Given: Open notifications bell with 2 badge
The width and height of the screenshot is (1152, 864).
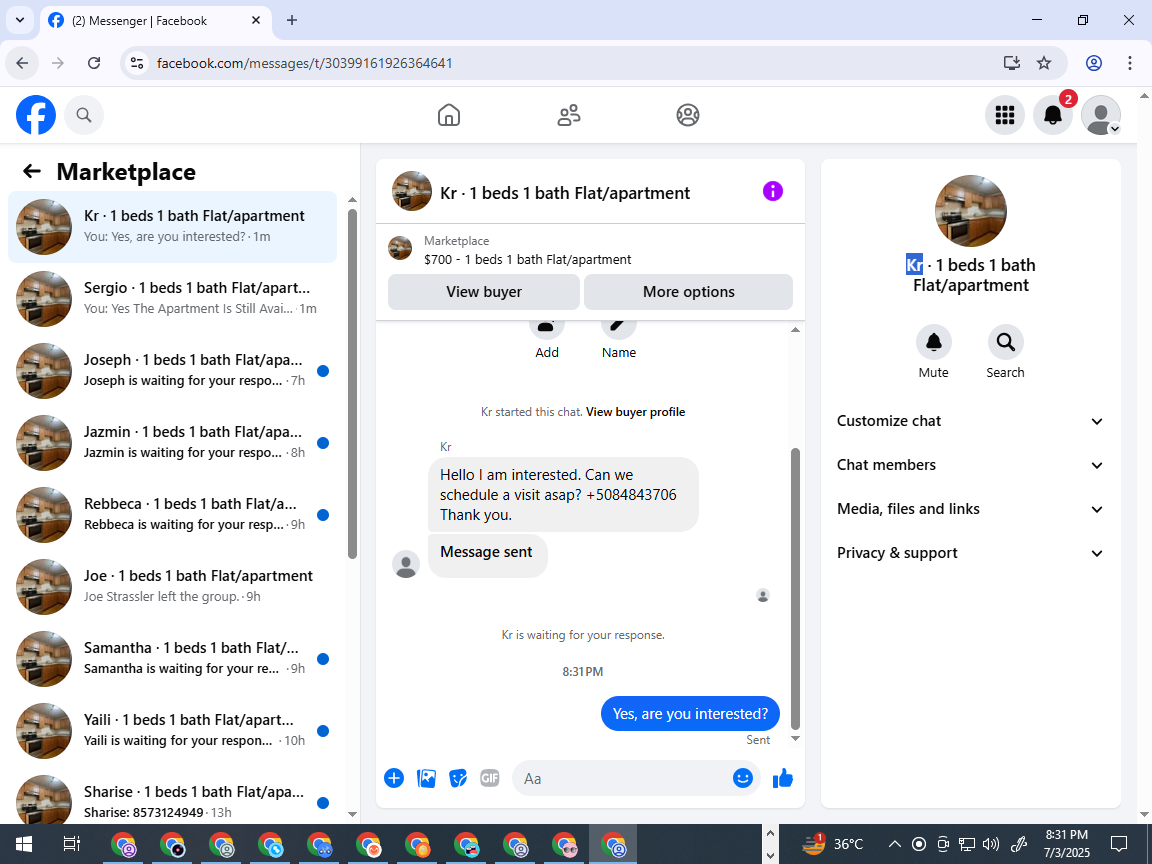Looking at the screenshot, I should [x=1053, y=115].
